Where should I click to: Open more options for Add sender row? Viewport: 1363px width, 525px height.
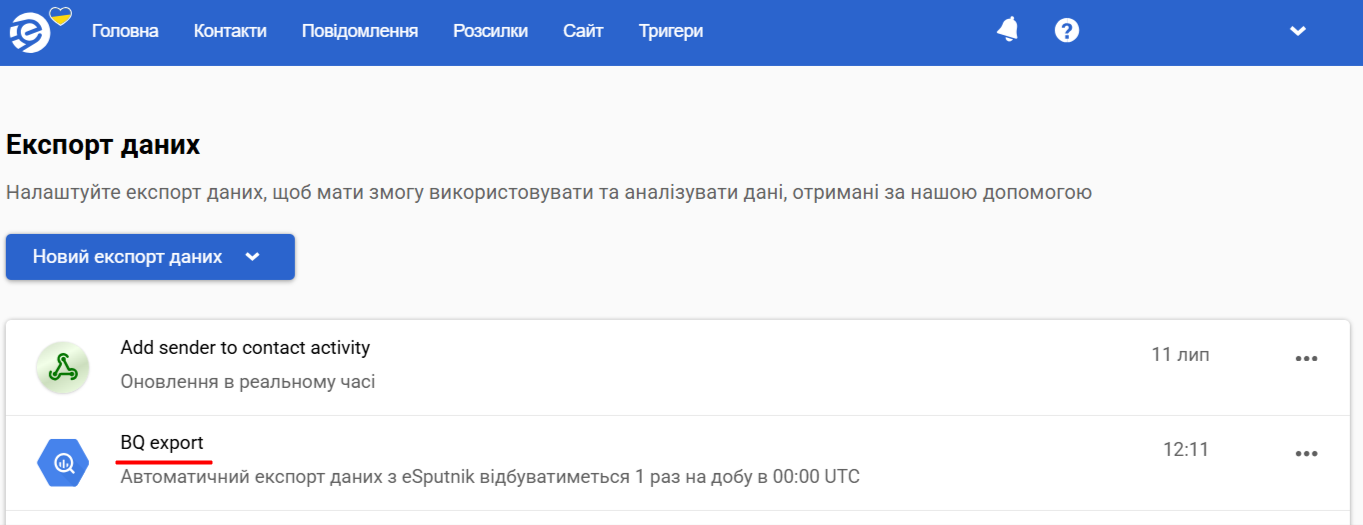pos(1306,359)
